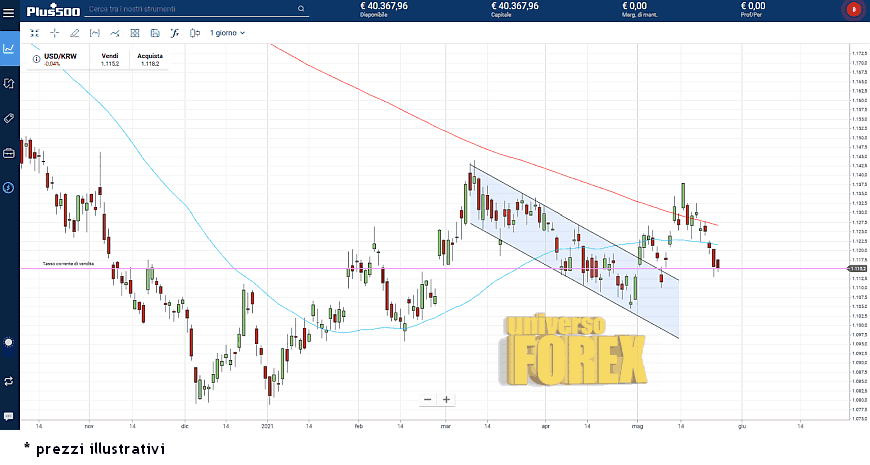Screen dimensions: 870x465
Task: Open the live chat bubble icon
Action: pos(9,415)
